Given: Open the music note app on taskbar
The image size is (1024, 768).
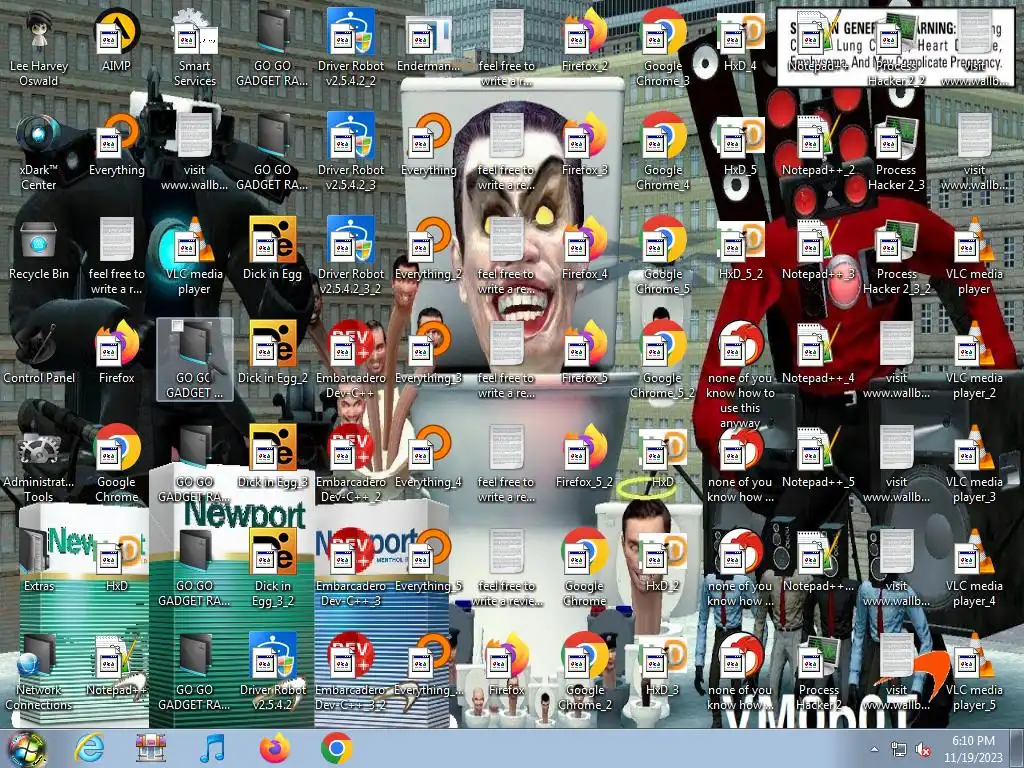Looking at the screenshot, I should coord(213,748).
